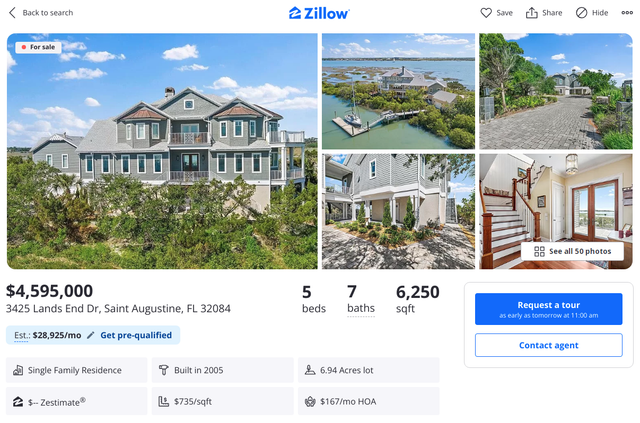Hide this listing
Image resolution: width=640 pixels, height=423 pixels.
[582, 13]
